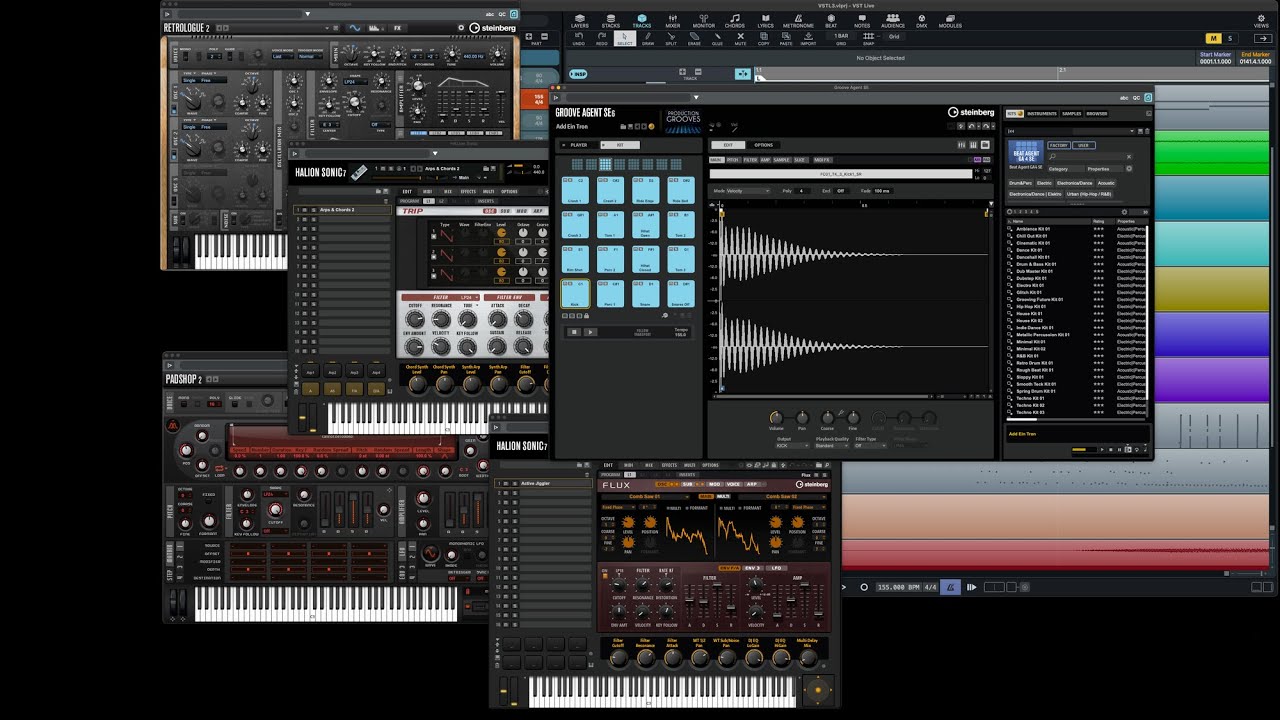Open the Notes view icon
Image resolution: width=1280 pixels, height=720 pixels.
tap(862, 20)
